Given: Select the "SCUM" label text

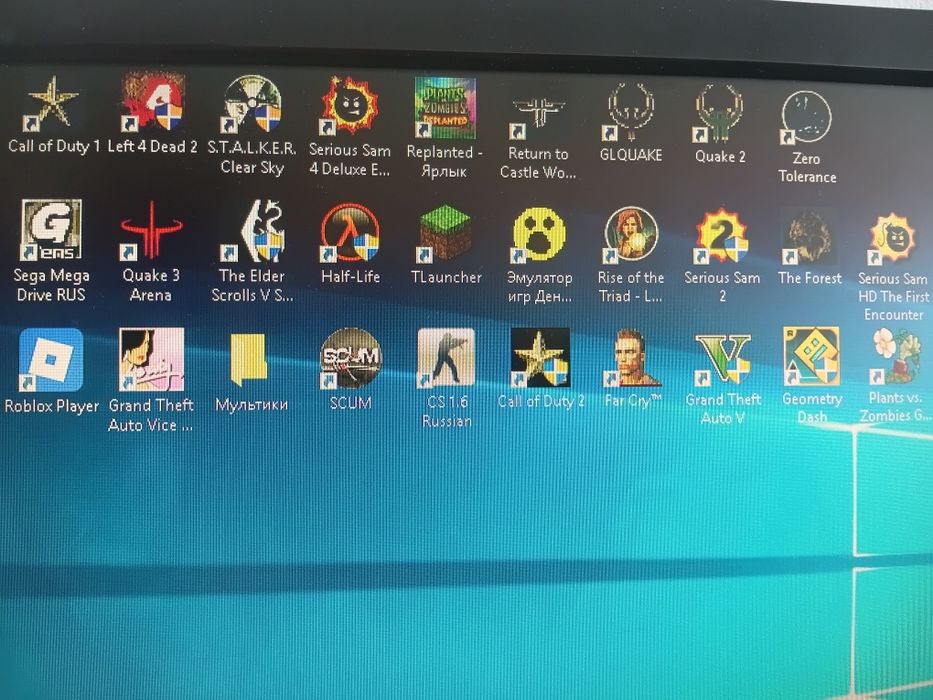Looking at the screenshot, I should click(x=350, y=403).
